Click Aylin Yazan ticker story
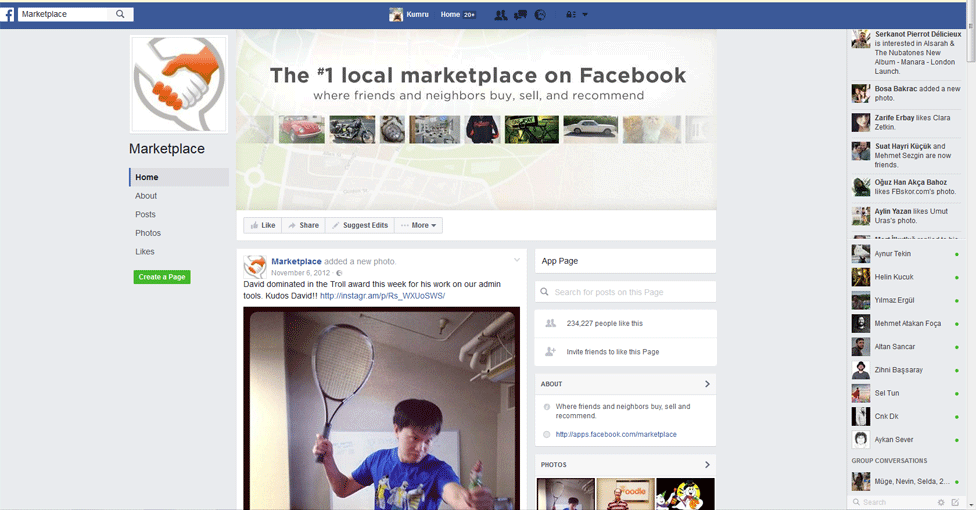Viewport: 976px width, 510px height. pos(906,216)
